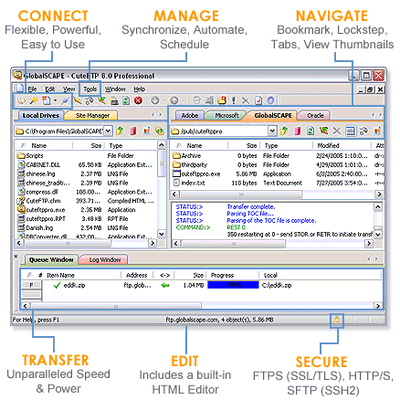The height and width of the screenshot is (410, 400).
Task: Sort remote files by Modified column
Action: (x=342, y=145)
